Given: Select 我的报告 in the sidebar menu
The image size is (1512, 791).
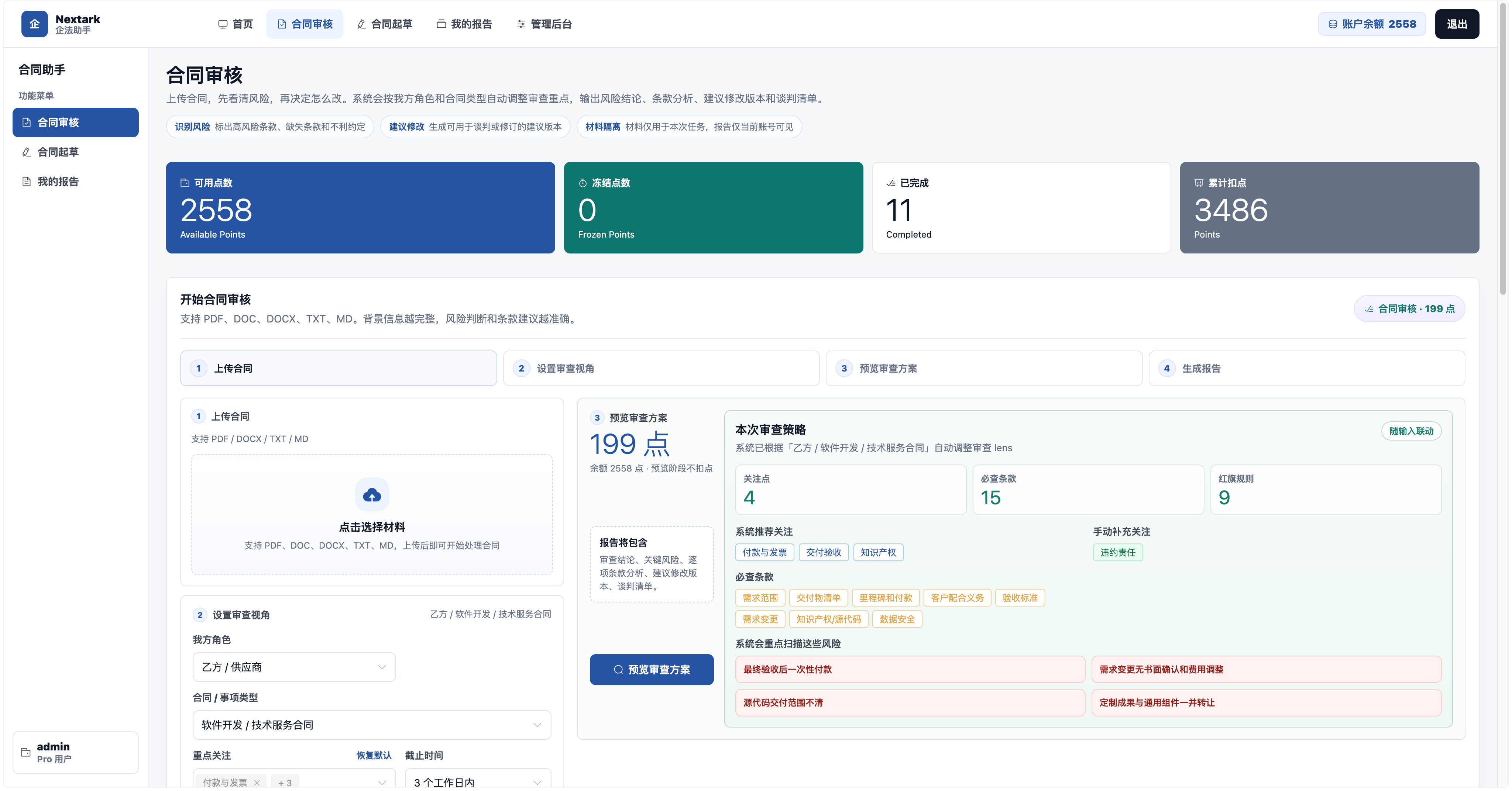Looking at the screenshot, I should (76, 181).
